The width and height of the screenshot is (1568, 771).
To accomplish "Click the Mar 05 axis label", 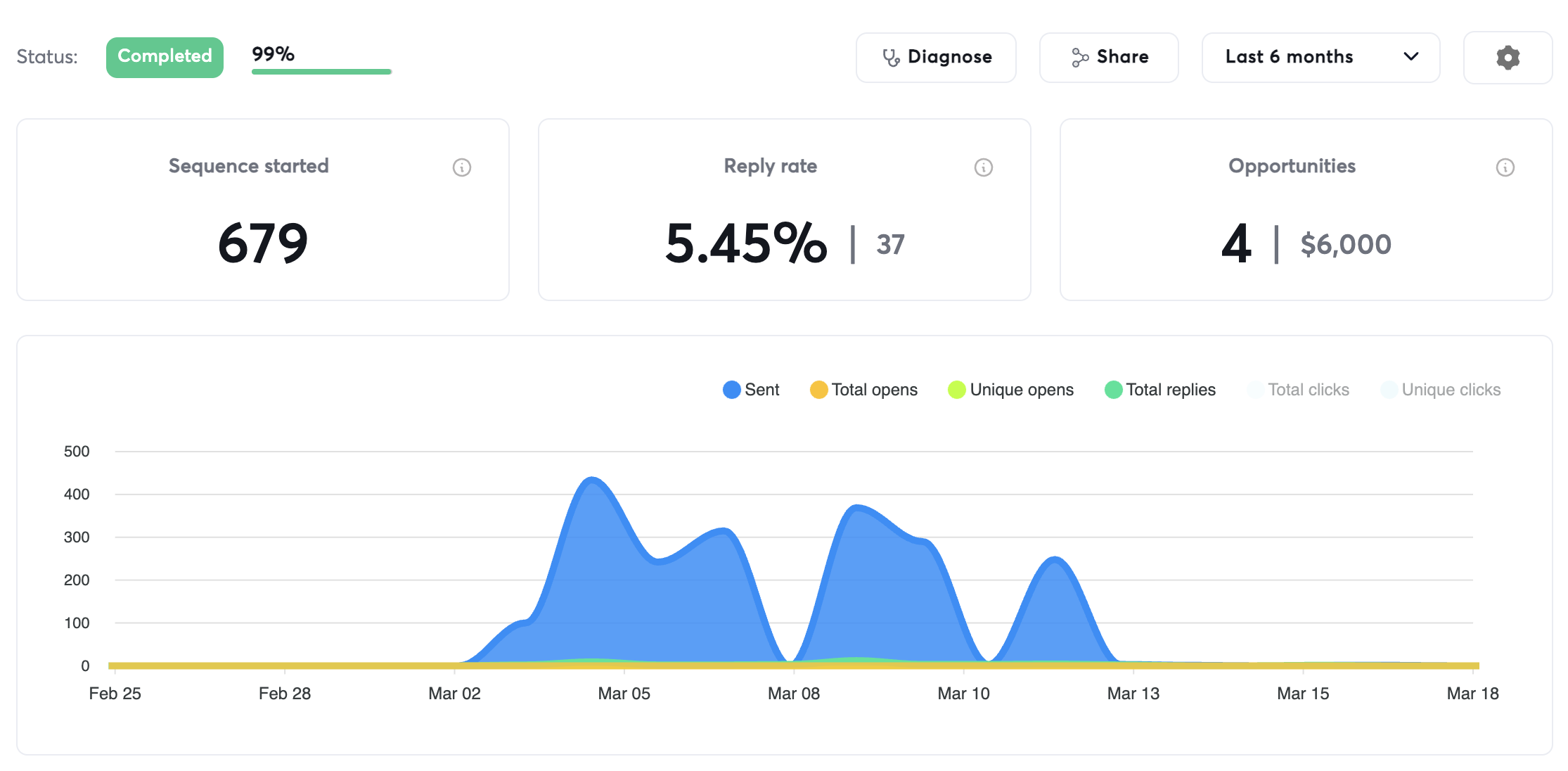I will tap(624, 694).
